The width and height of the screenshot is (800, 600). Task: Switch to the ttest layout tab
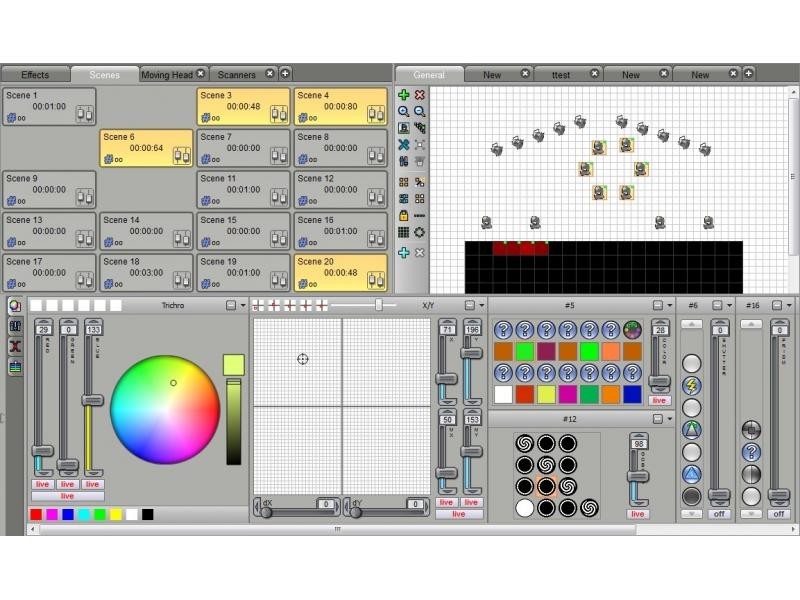[x=561, y=74]
